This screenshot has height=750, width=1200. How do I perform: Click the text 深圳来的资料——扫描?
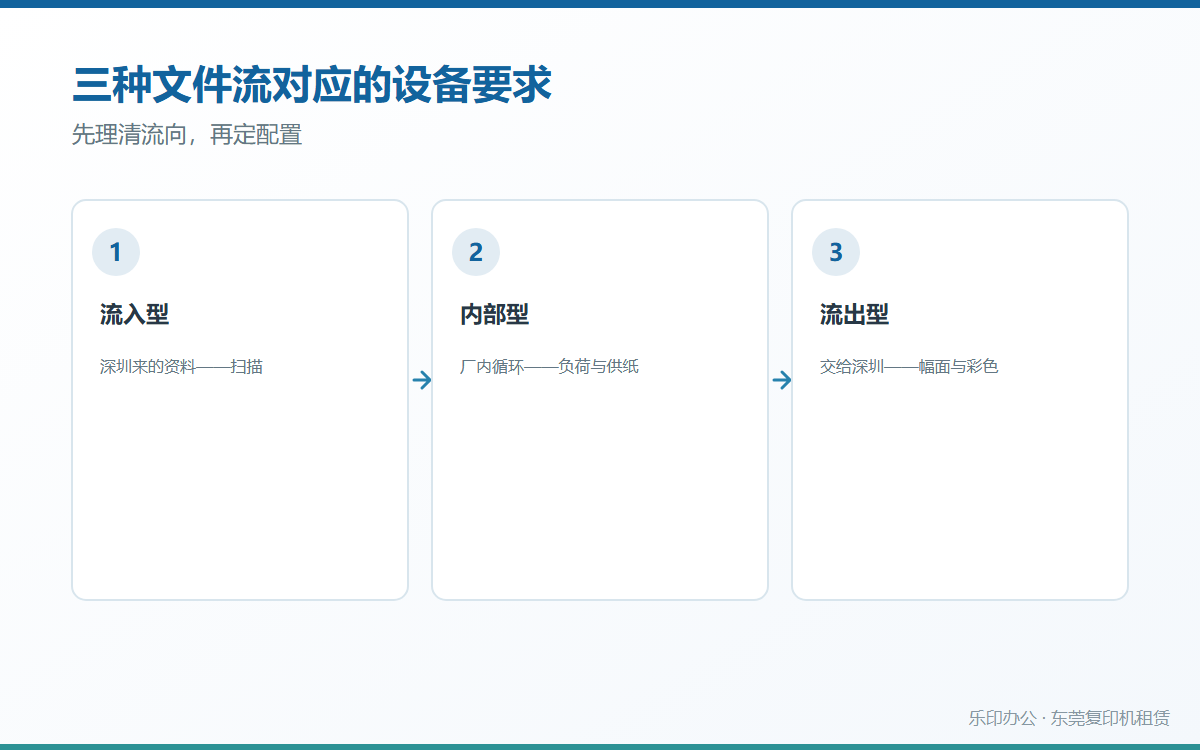pyautogui.click(x=182, y=367)
